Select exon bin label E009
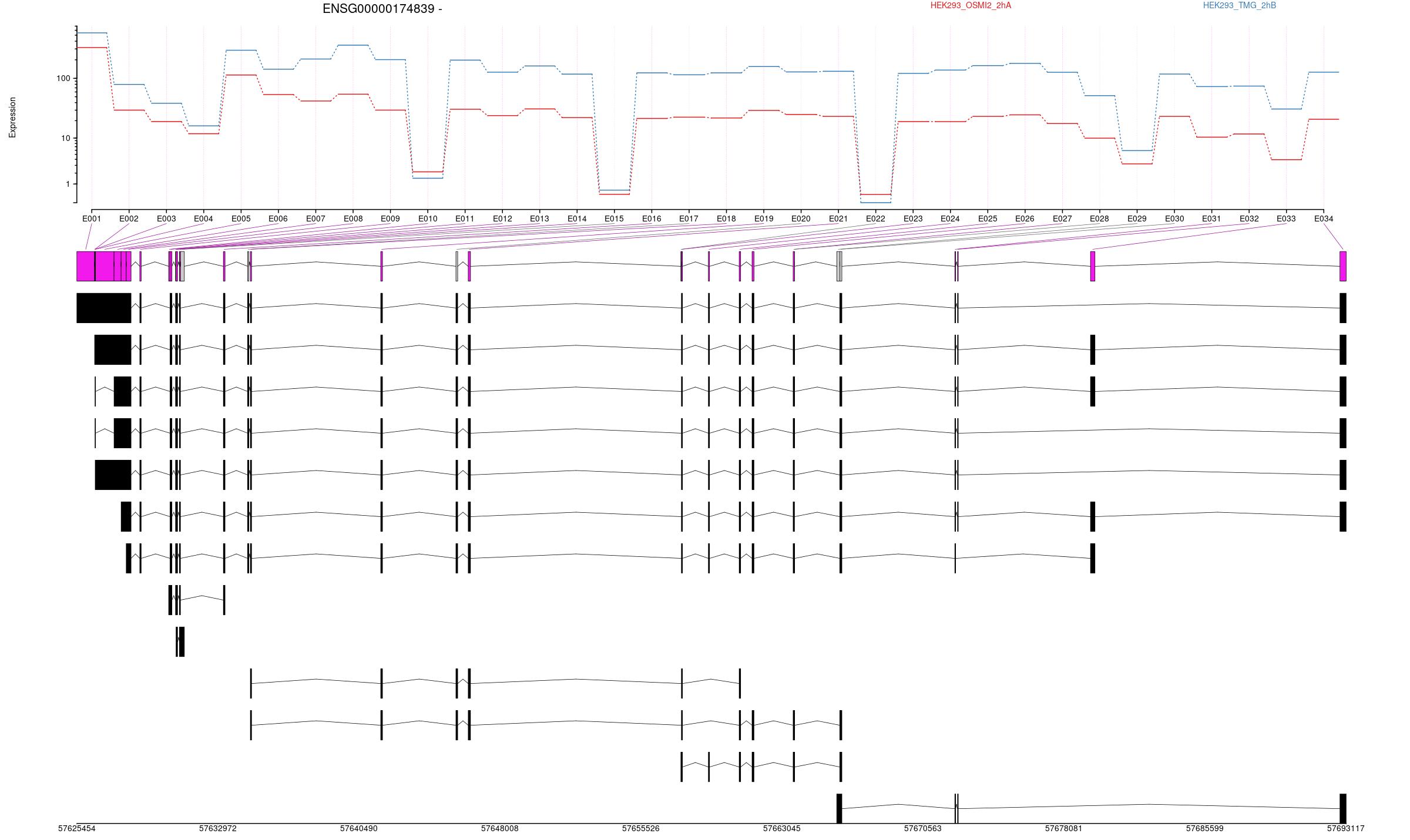1410x840 pixels. click(x=390, y=219)
